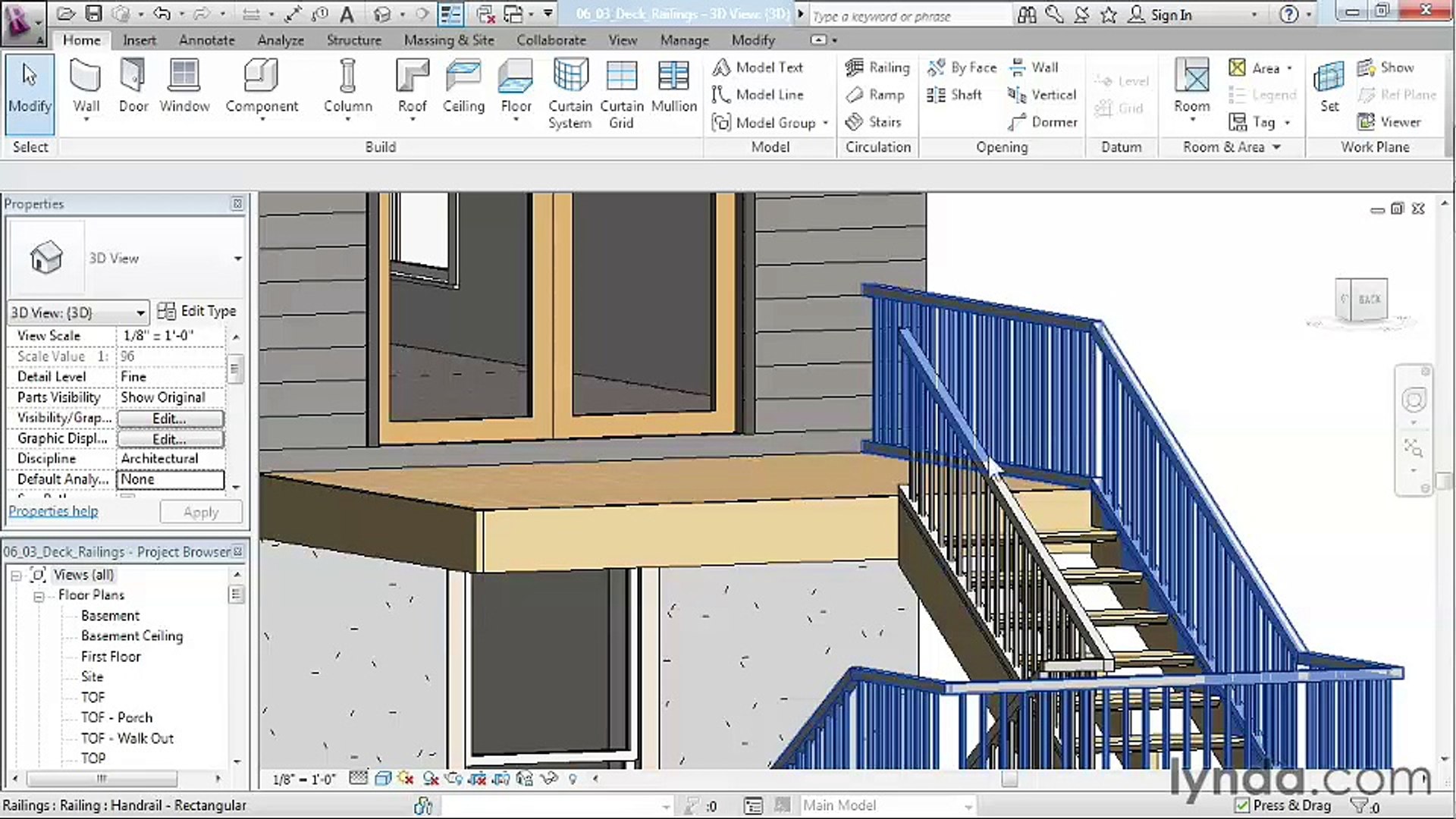Screen dimensions: 1456x819
Task: Switch to the Manage tab
Action: pos(684,40)
